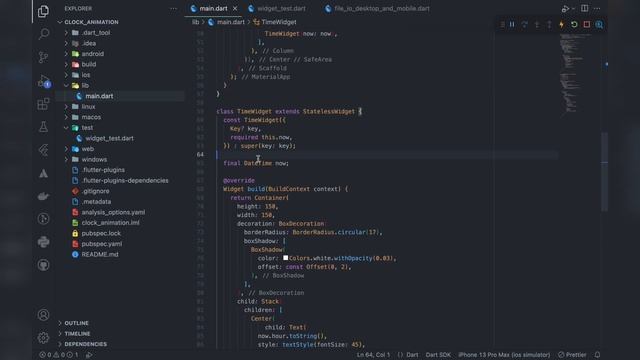Click notifications bell in status bar
The image size is (640, 360).
point(597,355)
